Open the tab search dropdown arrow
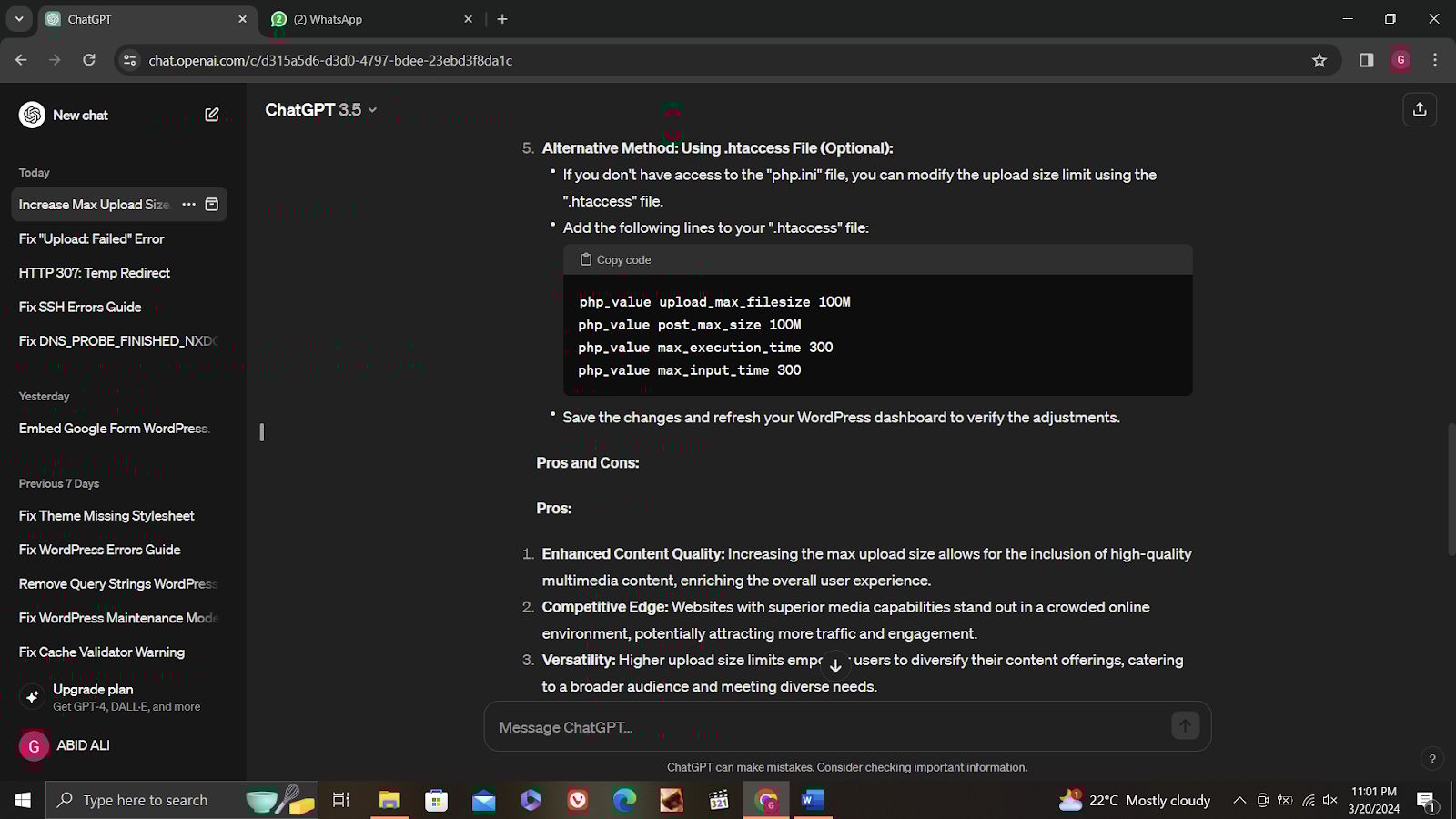Viewport: 1456px width, 819px height. 19,19
